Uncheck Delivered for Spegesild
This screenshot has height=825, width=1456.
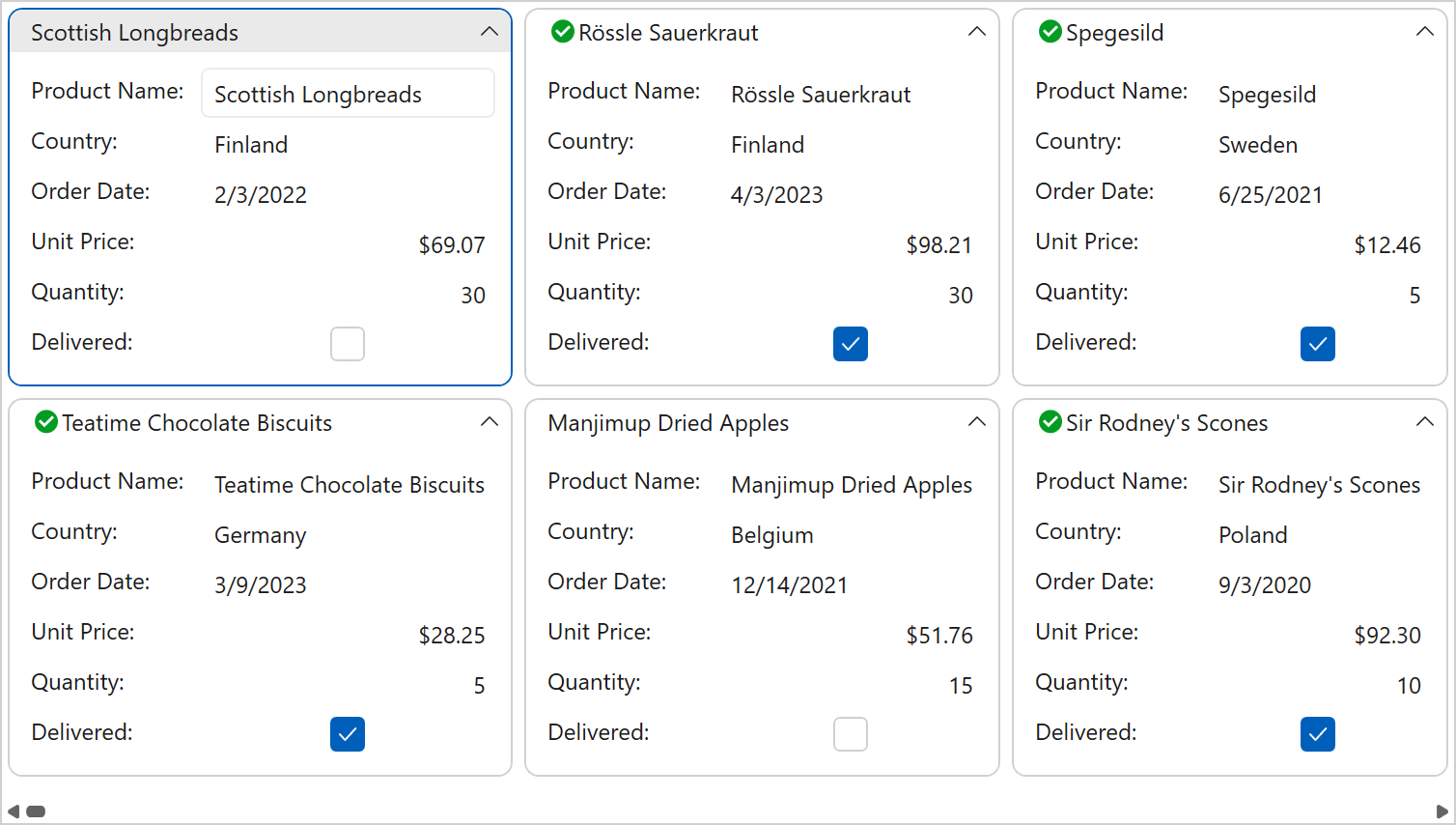tap(1317, 344)
